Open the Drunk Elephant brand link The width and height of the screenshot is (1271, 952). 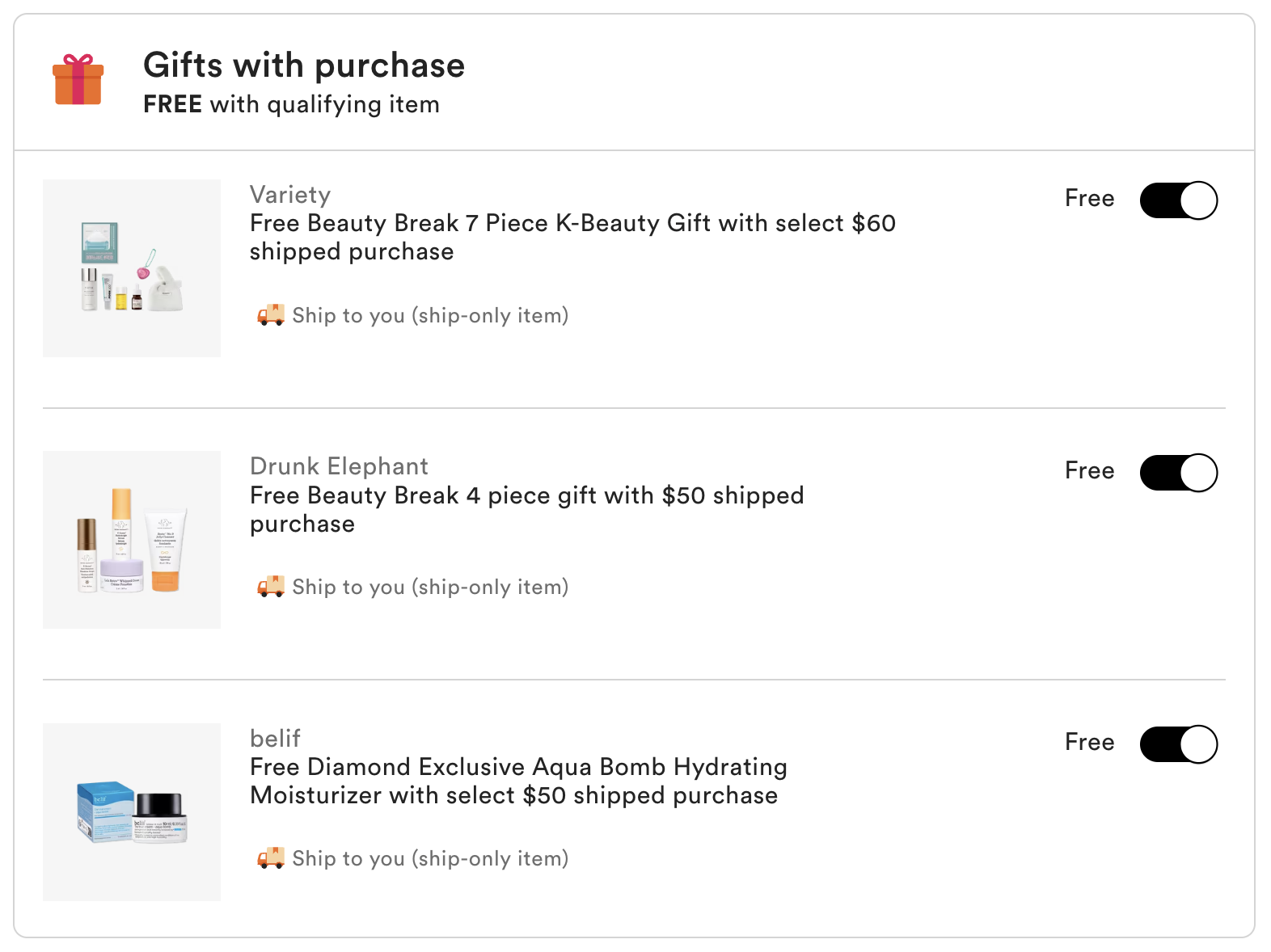(x=339, y=466)
